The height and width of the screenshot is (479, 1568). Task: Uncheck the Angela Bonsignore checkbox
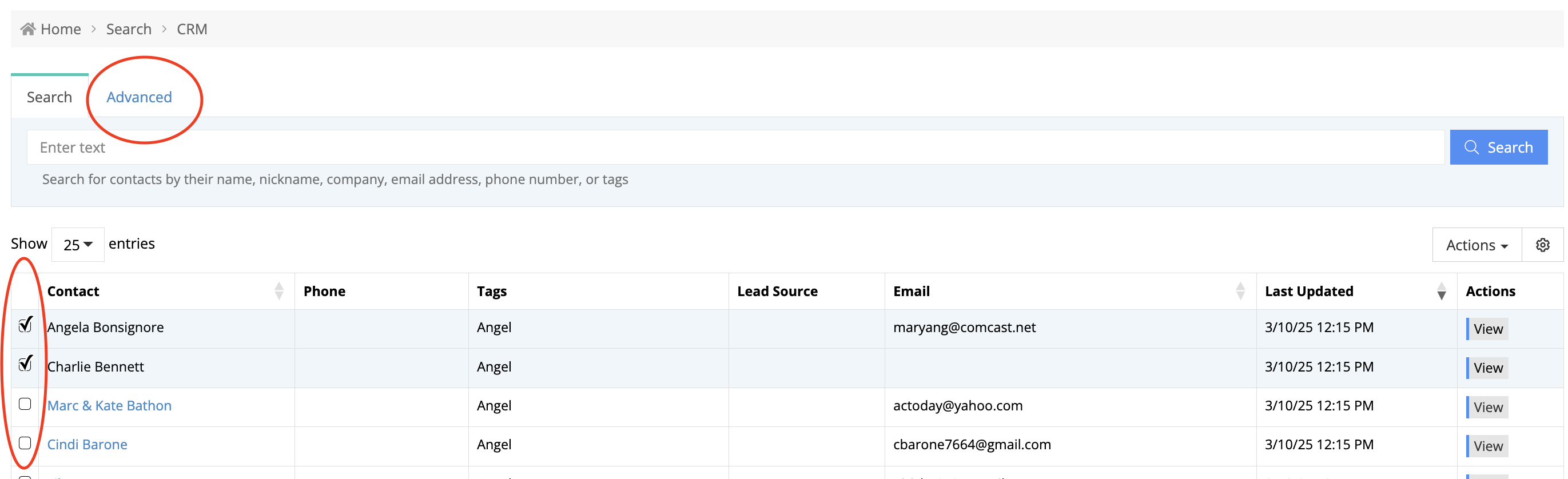tap(25, 325)
